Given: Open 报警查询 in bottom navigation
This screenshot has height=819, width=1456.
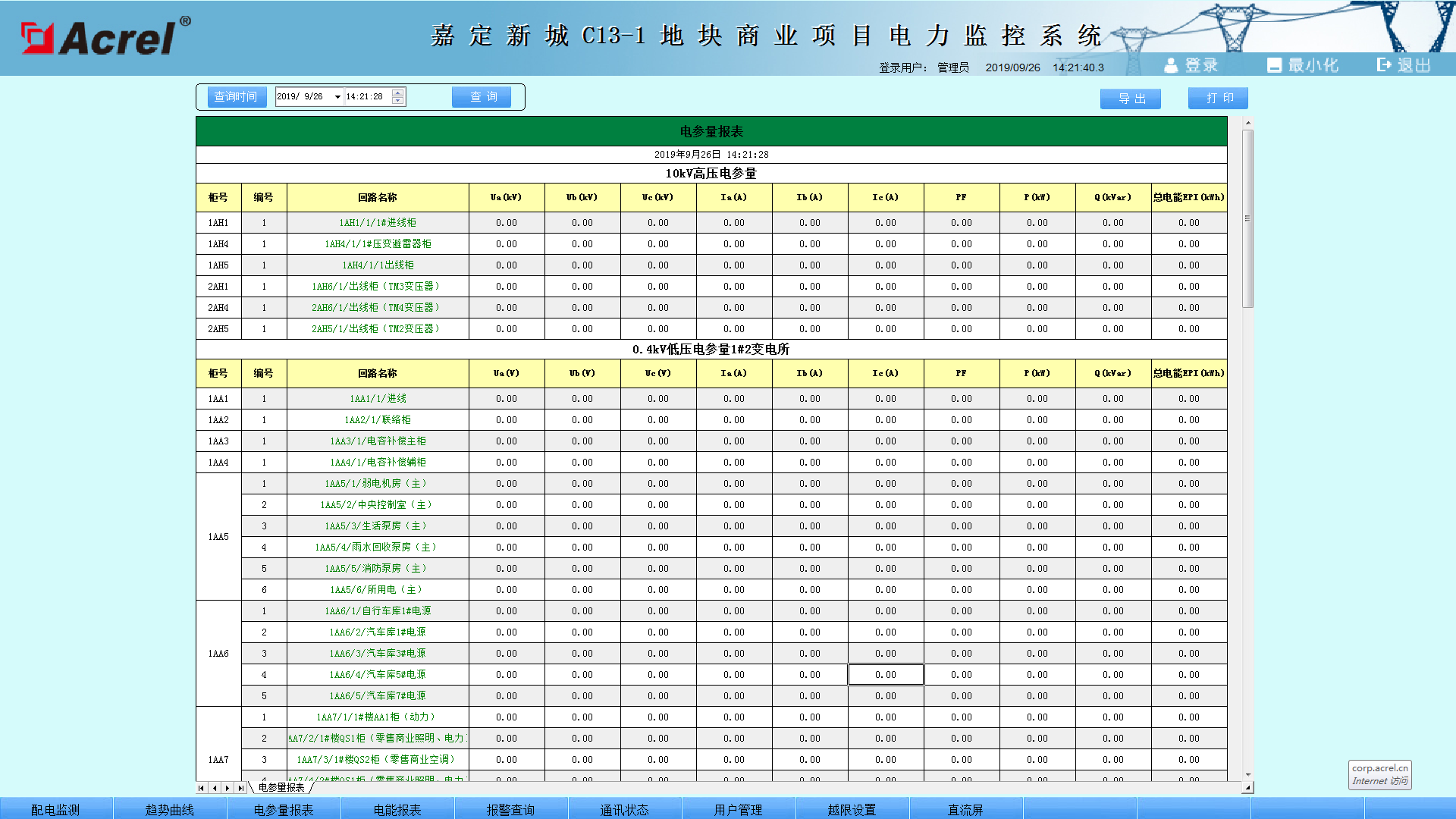Looking at the screenshot, I should click(510, 809).
